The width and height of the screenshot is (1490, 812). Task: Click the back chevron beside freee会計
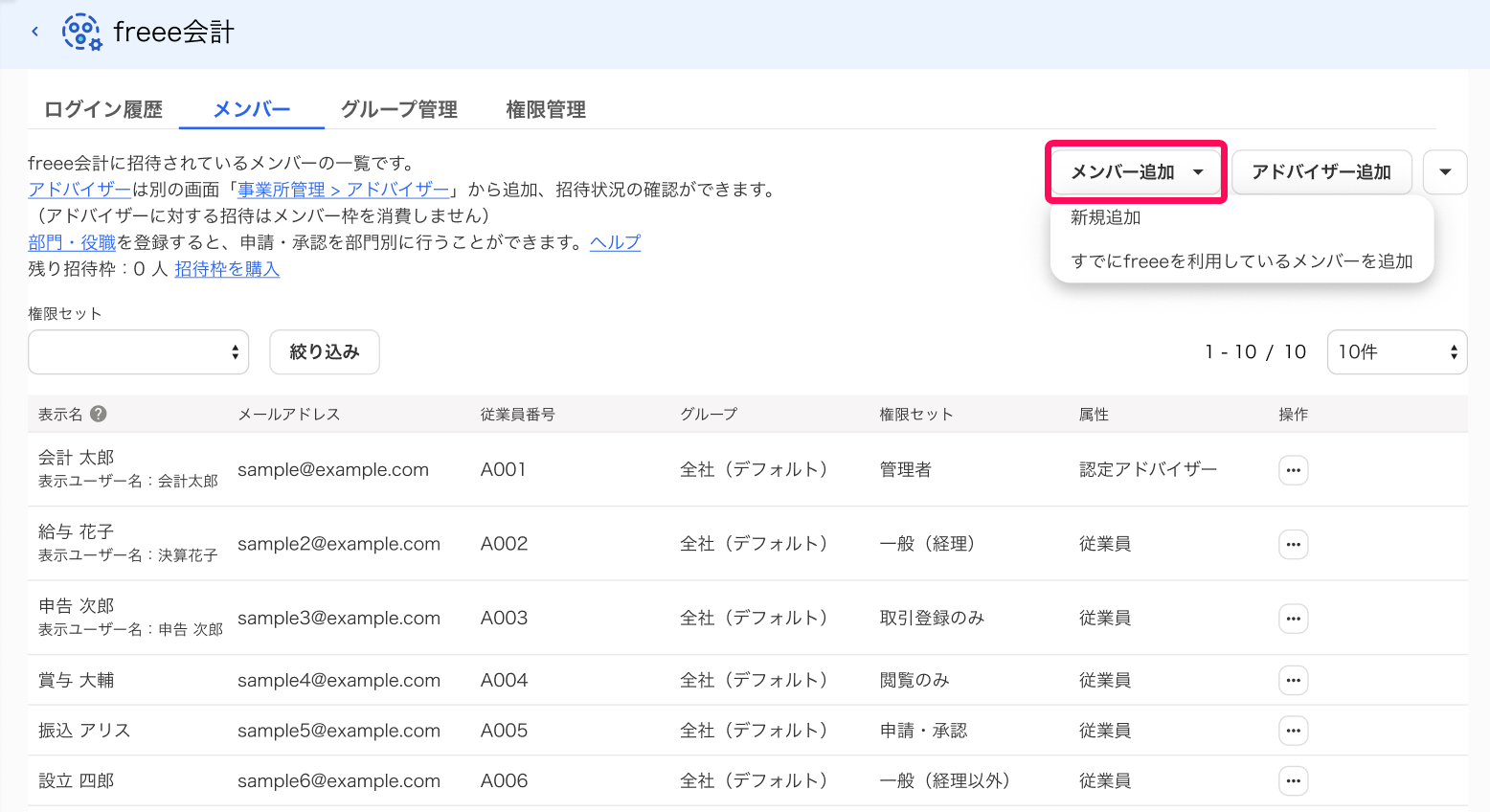[34, 32]
